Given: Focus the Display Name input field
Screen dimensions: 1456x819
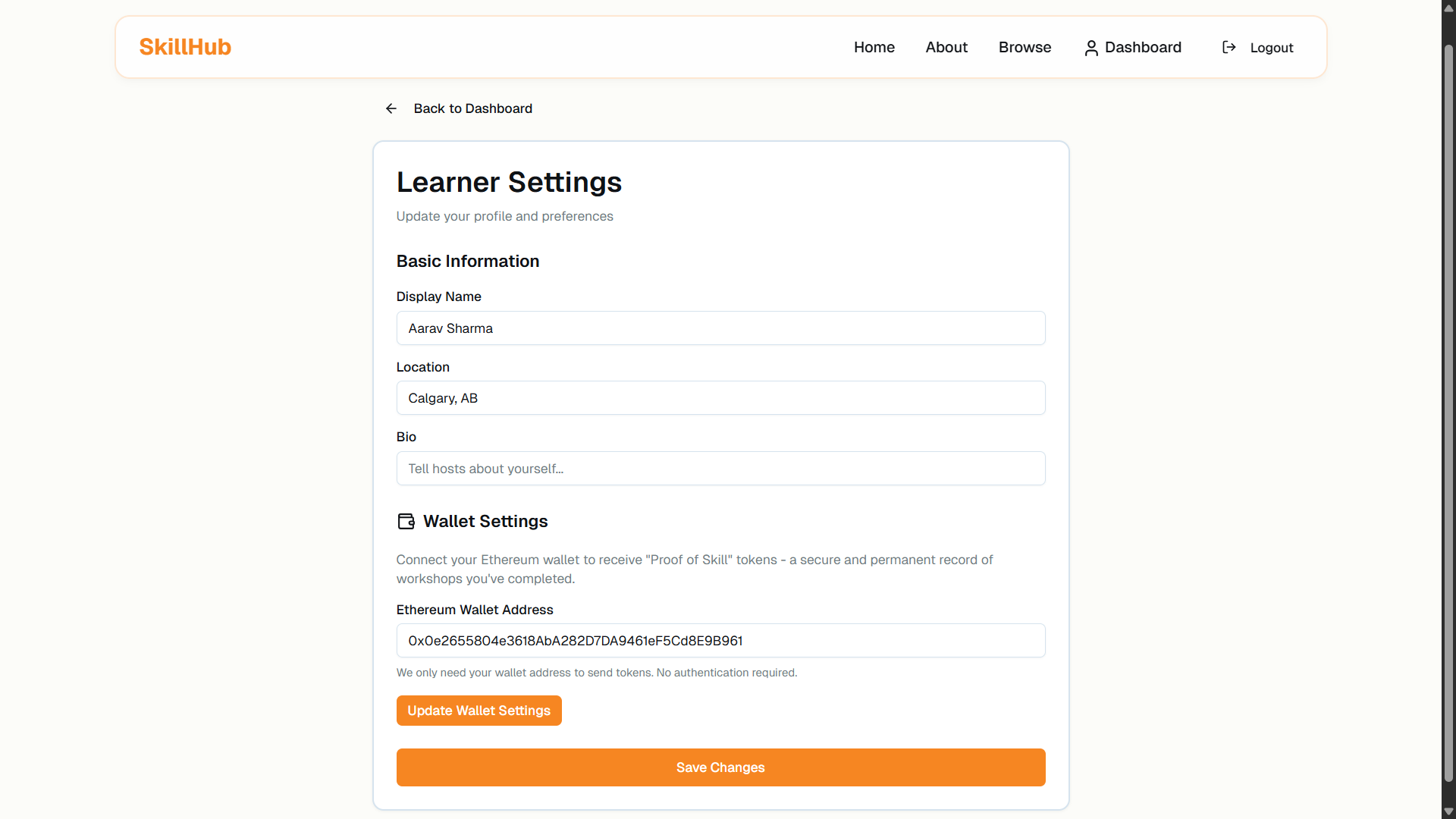Looking at the screenshot, I should pos(720,328).
